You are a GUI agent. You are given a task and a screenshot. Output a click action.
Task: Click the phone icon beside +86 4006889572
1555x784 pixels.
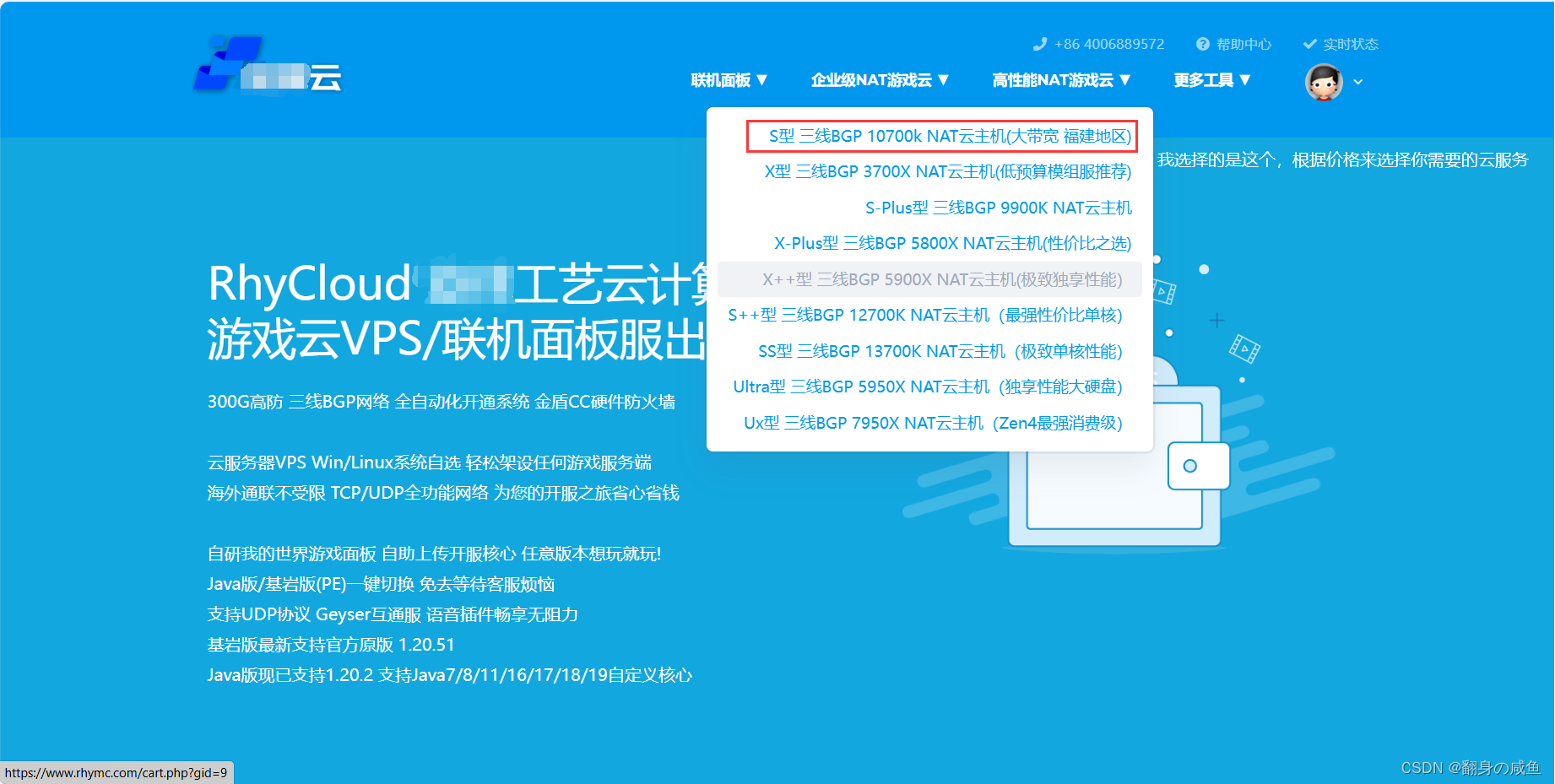1040,44
